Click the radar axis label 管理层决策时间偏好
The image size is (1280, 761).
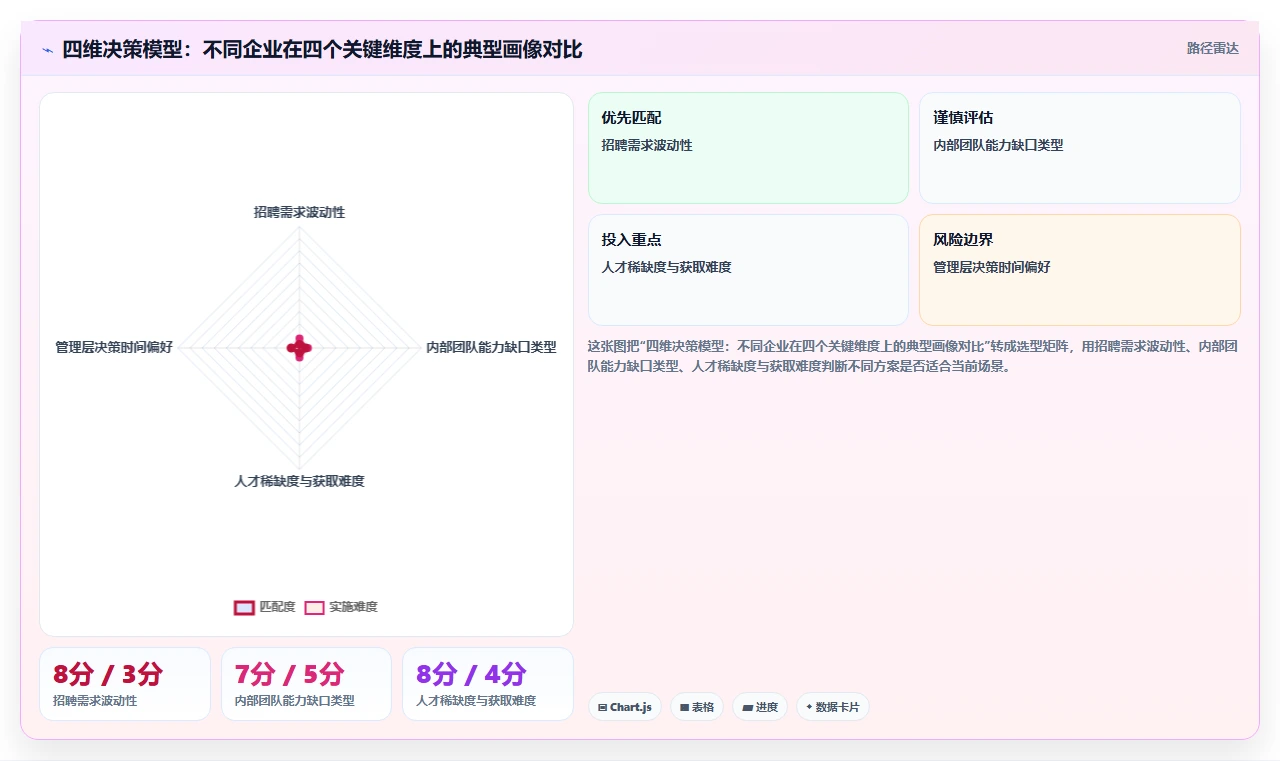click(114, 347)
